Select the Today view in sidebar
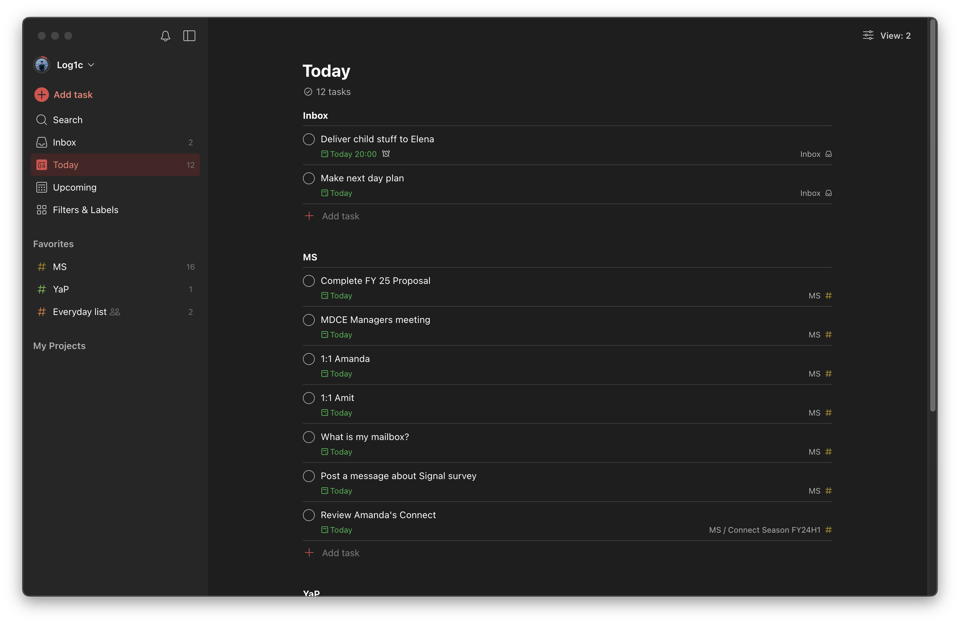 66,165
